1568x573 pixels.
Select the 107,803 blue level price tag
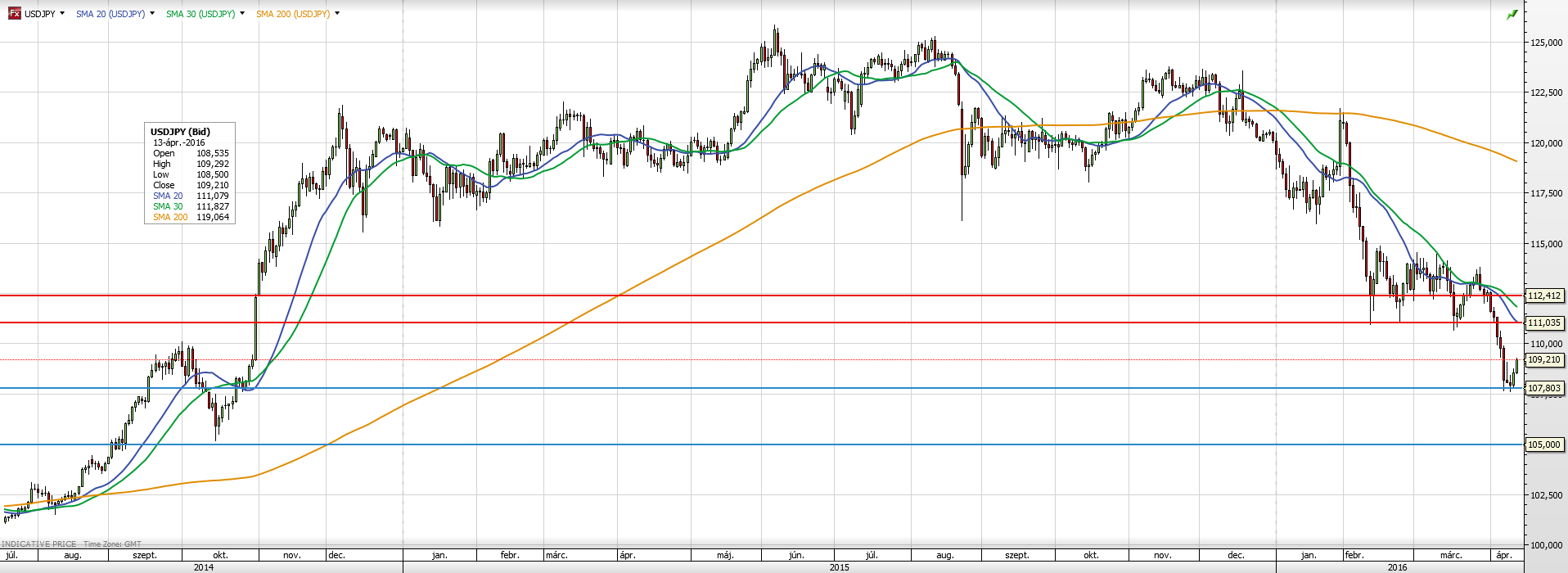1544,388
